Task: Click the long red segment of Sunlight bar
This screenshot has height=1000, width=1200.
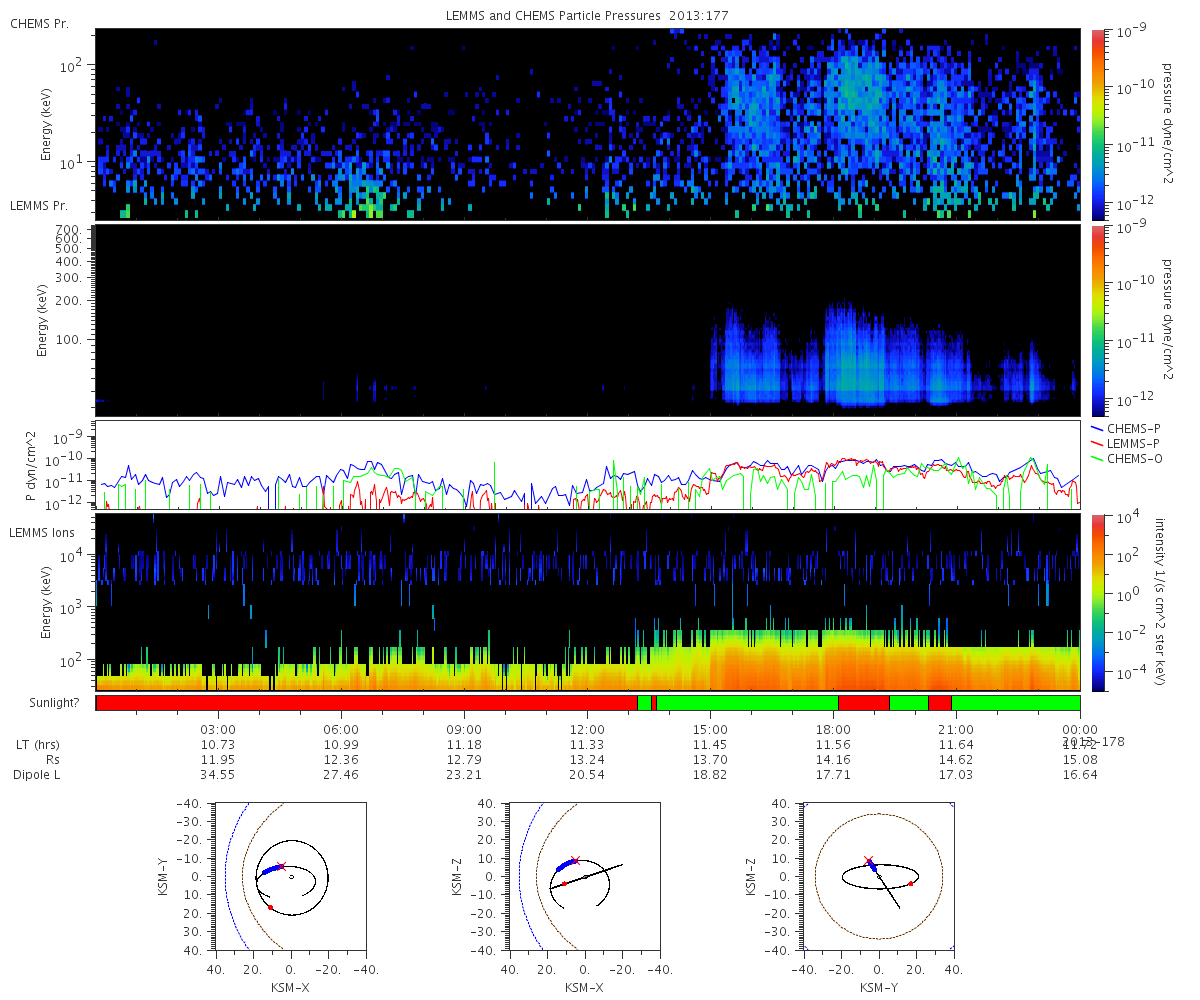Action: [366, 703]
